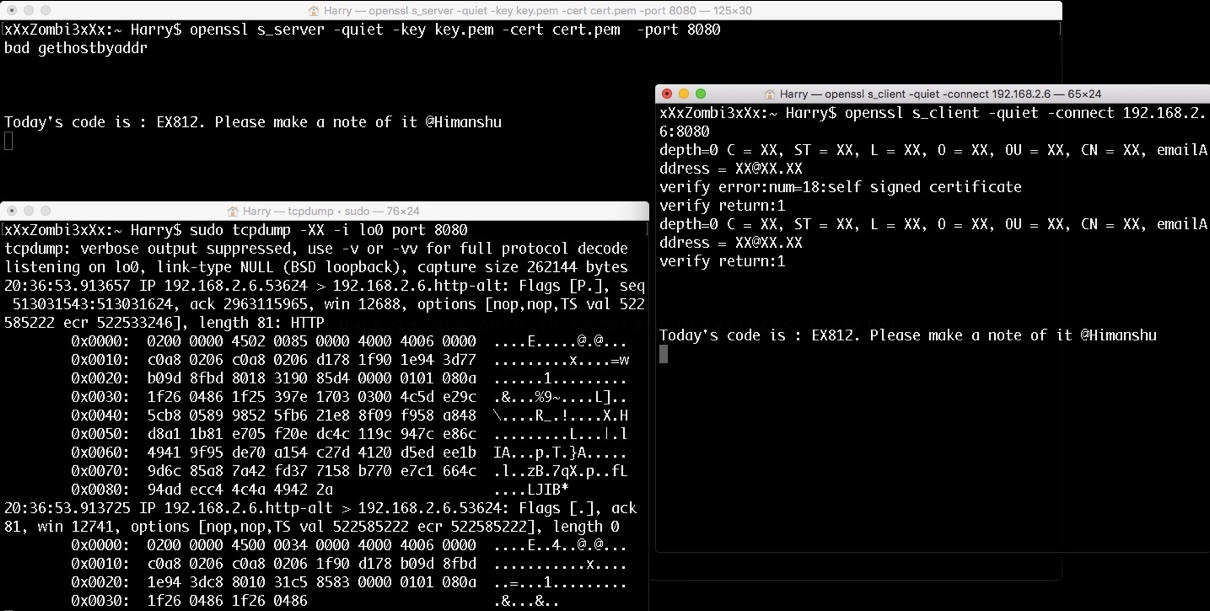Viewport: 1210px width, 611px height.
Task: Close the tcpdump terminal window
Action: click(x=12, y=211)
